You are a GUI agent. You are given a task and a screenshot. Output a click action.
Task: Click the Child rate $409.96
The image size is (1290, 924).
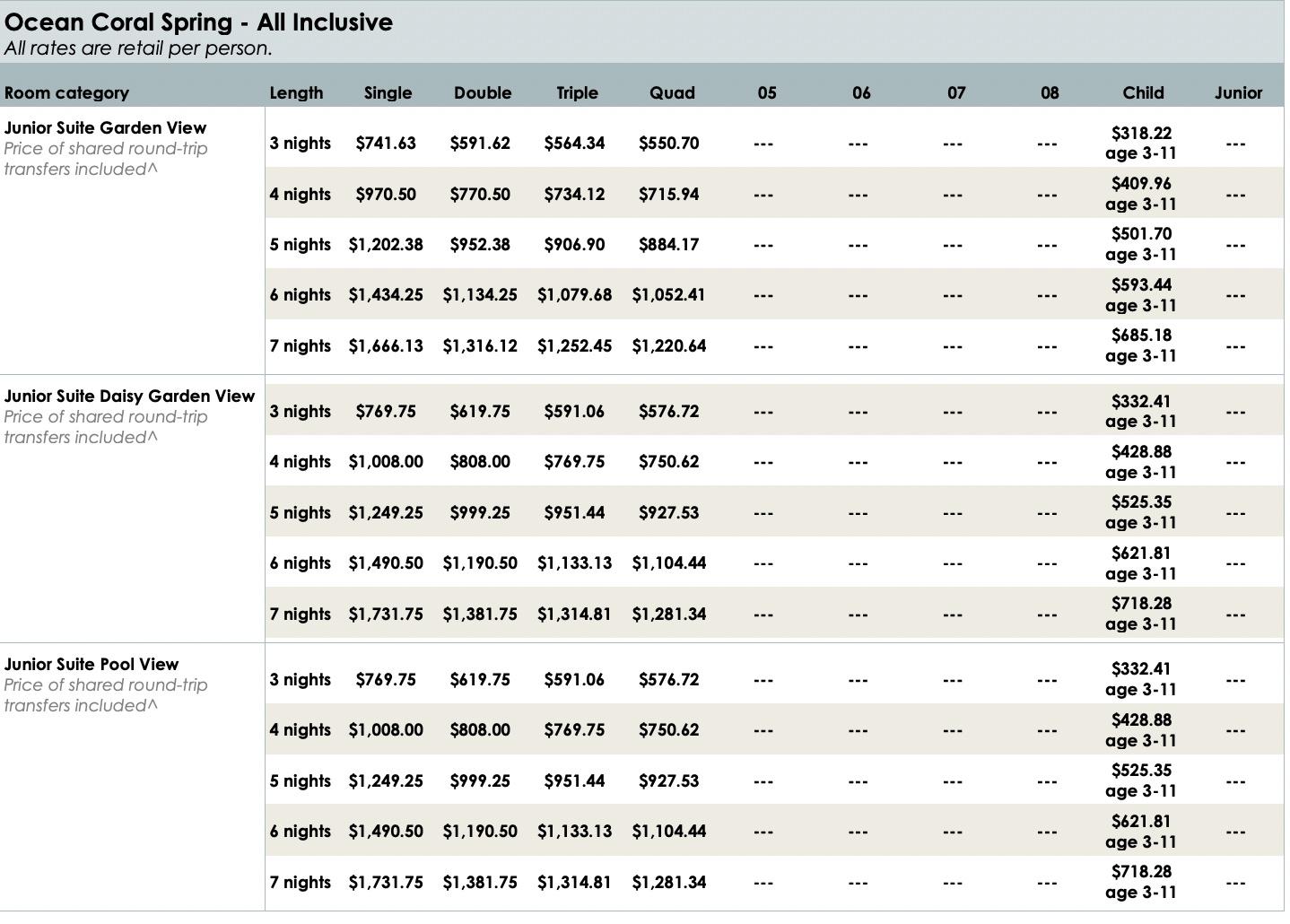[1141, 184]
